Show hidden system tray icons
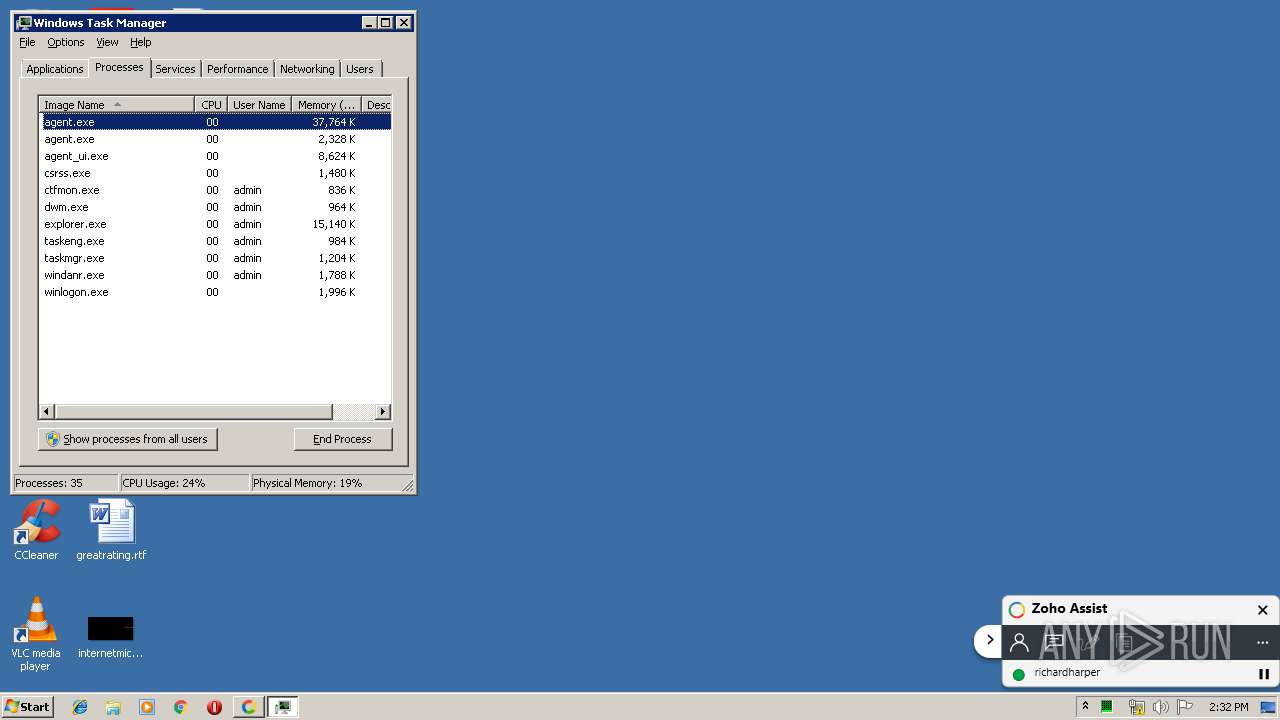The width and height of the screenshot is (1280, 720). pyautogui.click(x=1085, y=707)
